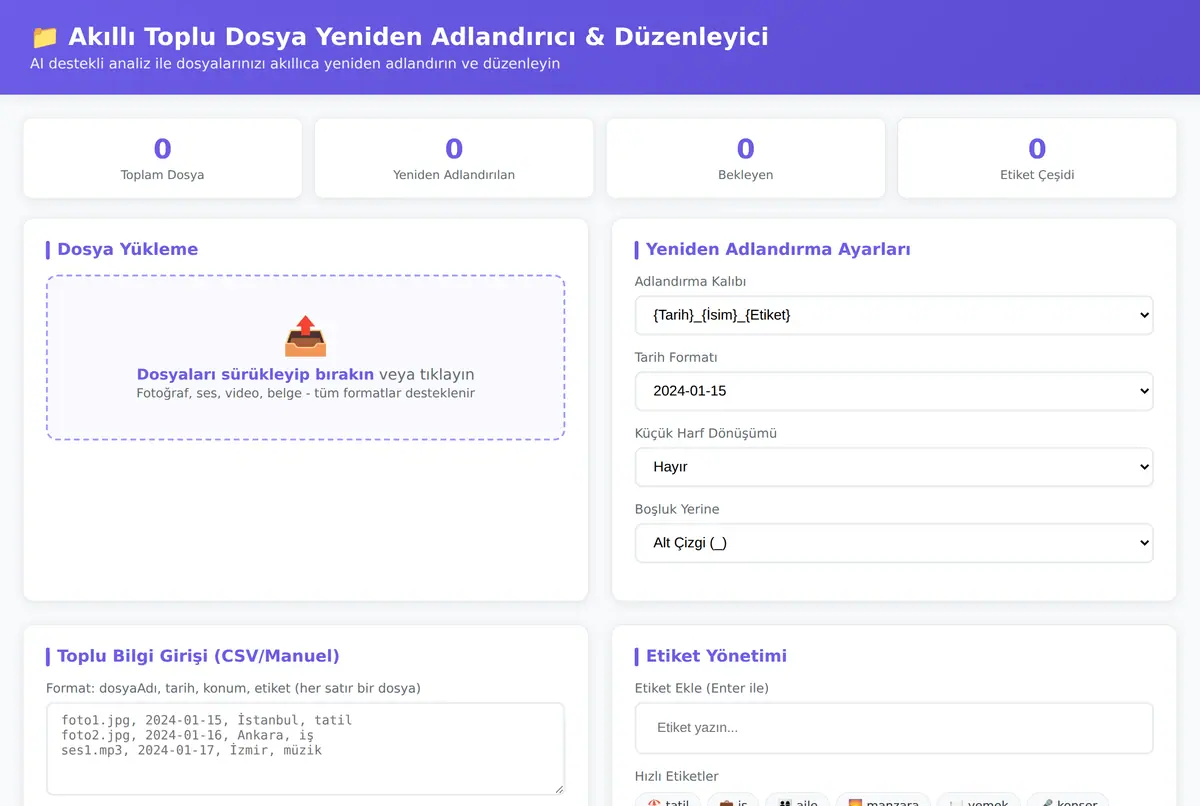Expand the Küçük Harf Dönüşümü dropdown
This screenshot has width=1200, height=806.
(894, 467)
